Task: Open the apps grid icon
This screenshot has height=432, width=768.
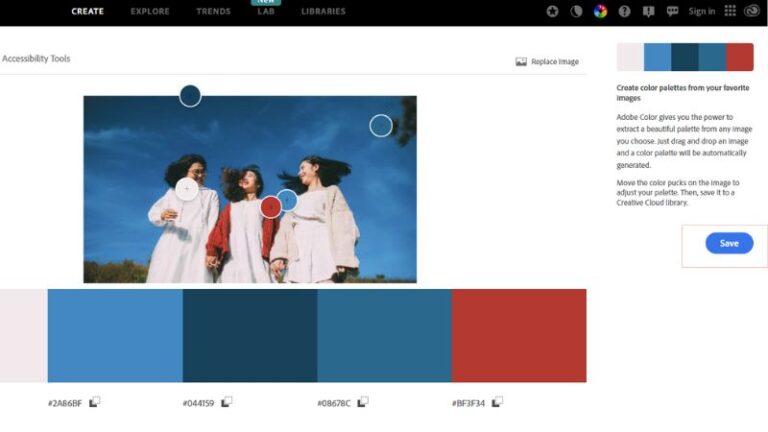Action: point(730,11)
